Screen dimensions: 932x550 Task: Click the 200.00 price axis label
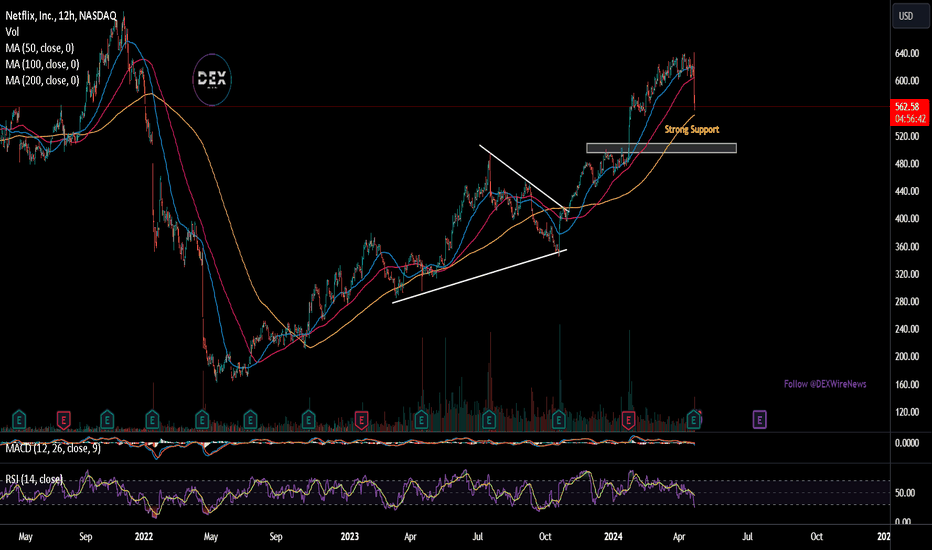click(907, 357)
